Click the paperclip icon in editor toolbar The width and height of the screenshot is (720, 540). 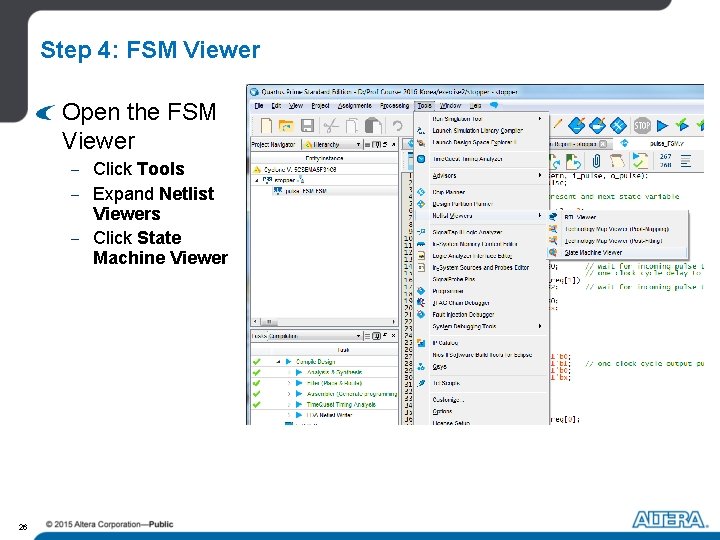point(596,161)
